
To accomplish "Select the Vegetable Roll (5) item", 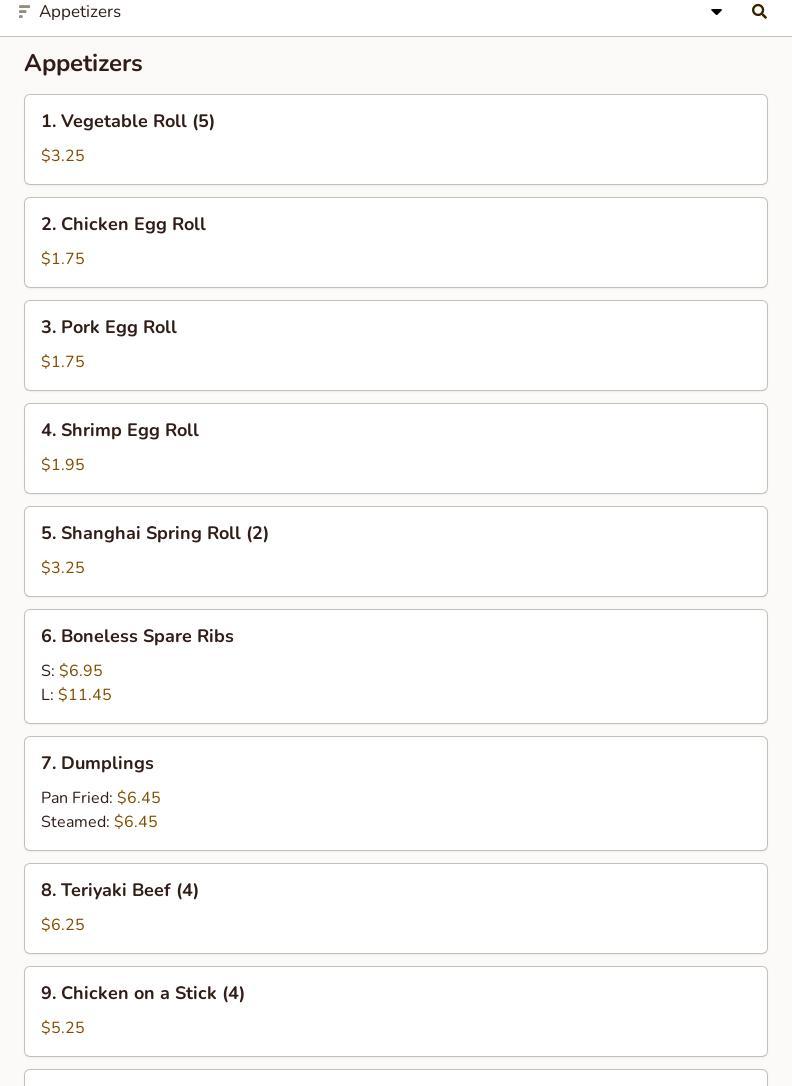I will (396, 139).
